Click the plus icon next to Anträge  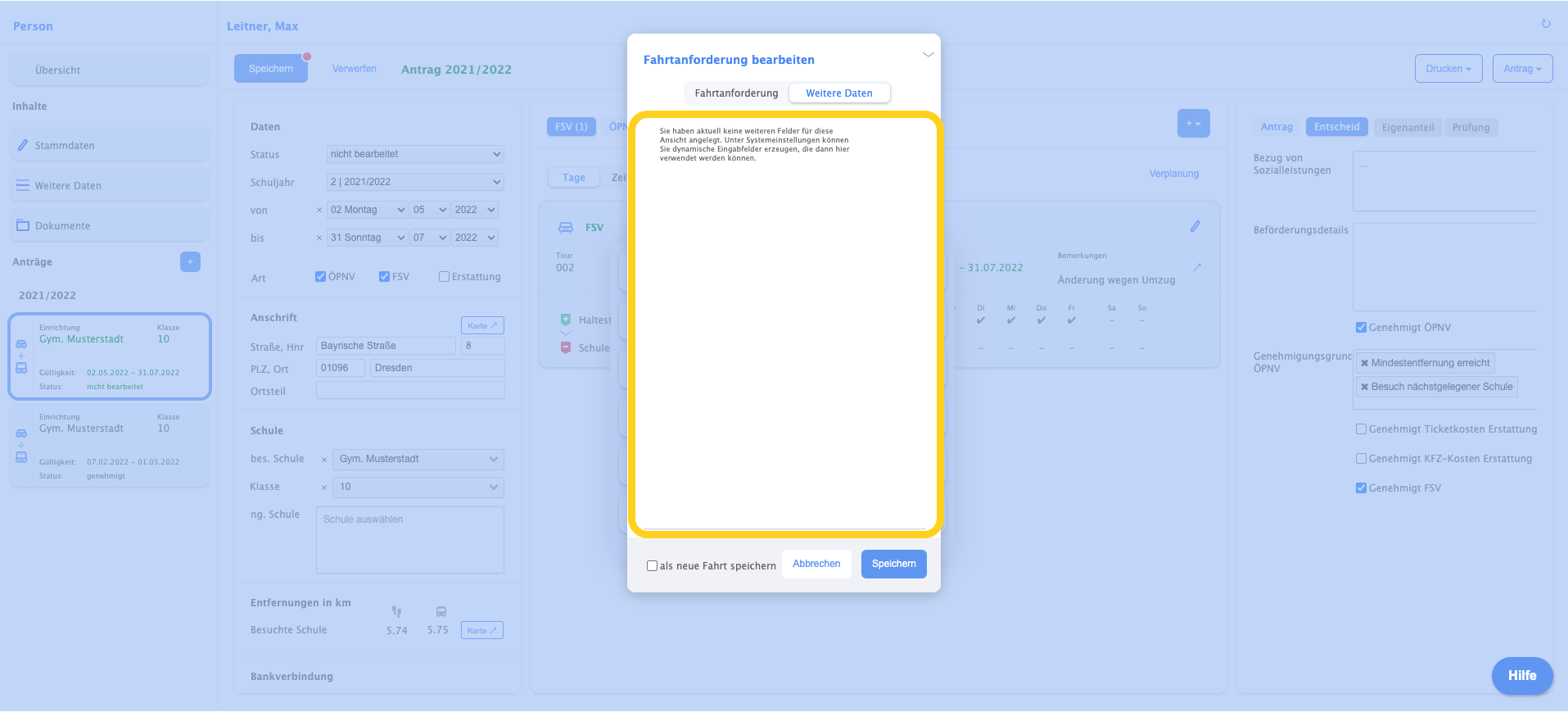[190, 261]
